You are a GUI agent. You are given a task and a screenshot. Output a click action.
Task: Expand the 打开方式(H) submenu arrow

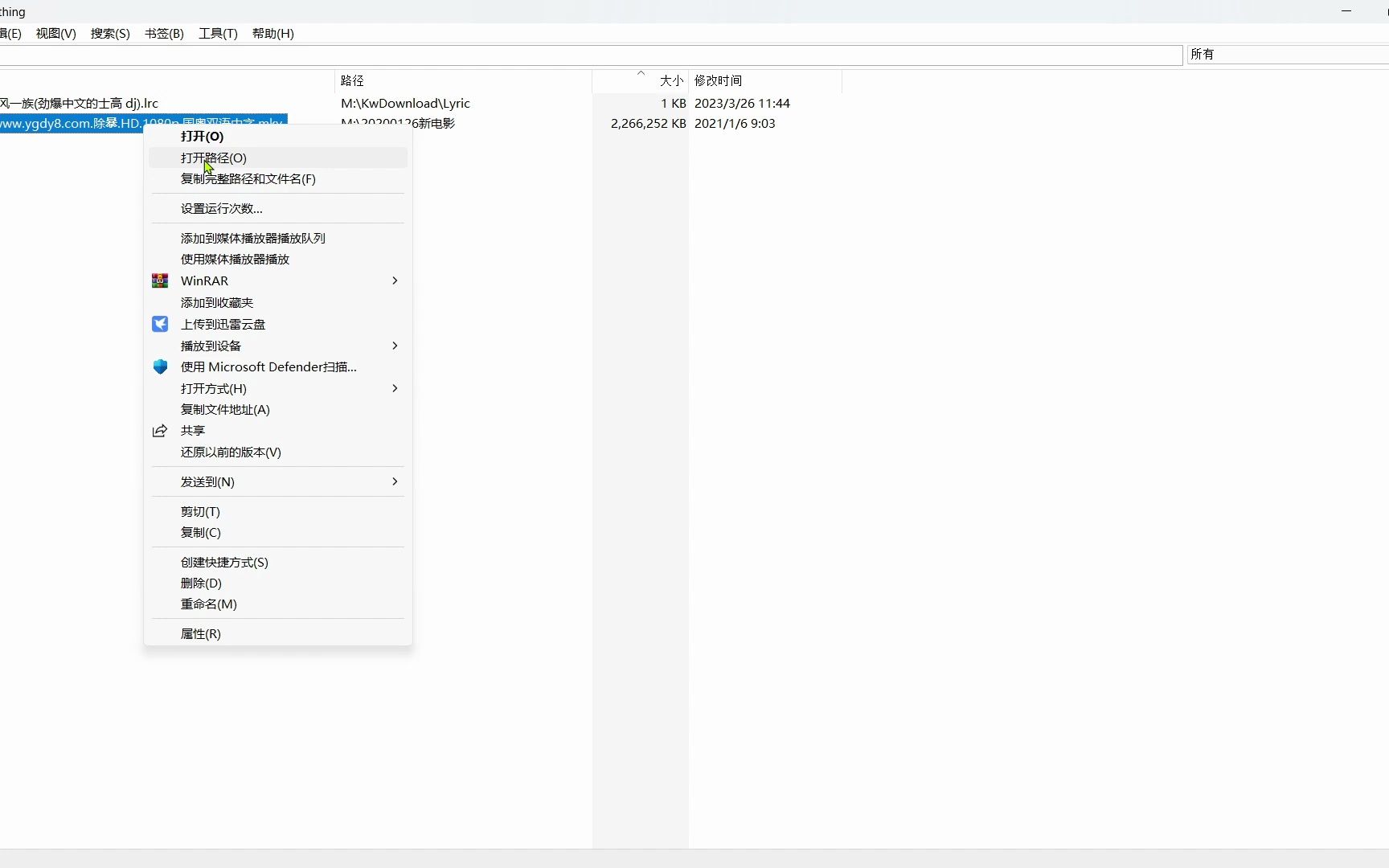(395, 388)
